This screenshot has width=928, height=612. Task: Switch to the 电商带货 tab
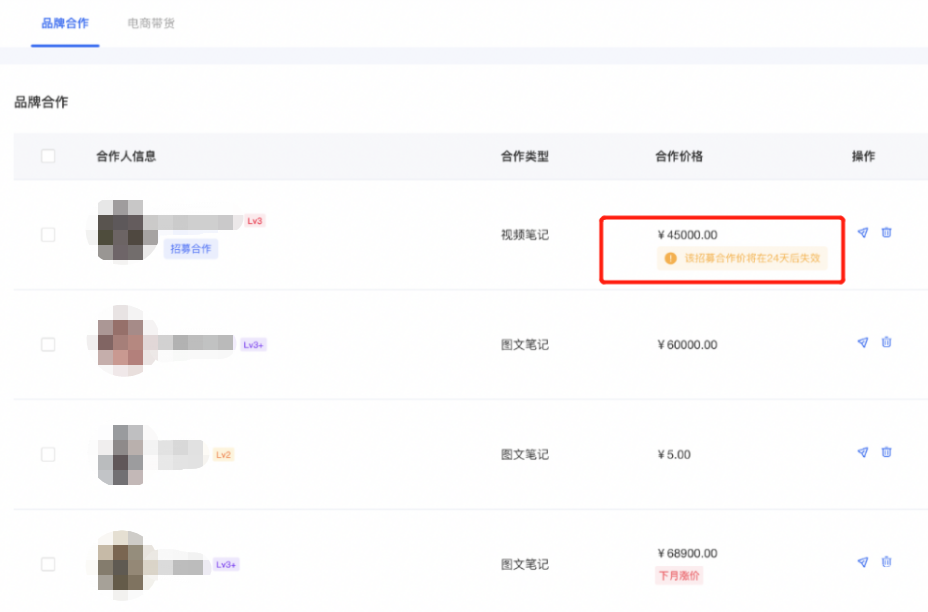click(151, 23)
